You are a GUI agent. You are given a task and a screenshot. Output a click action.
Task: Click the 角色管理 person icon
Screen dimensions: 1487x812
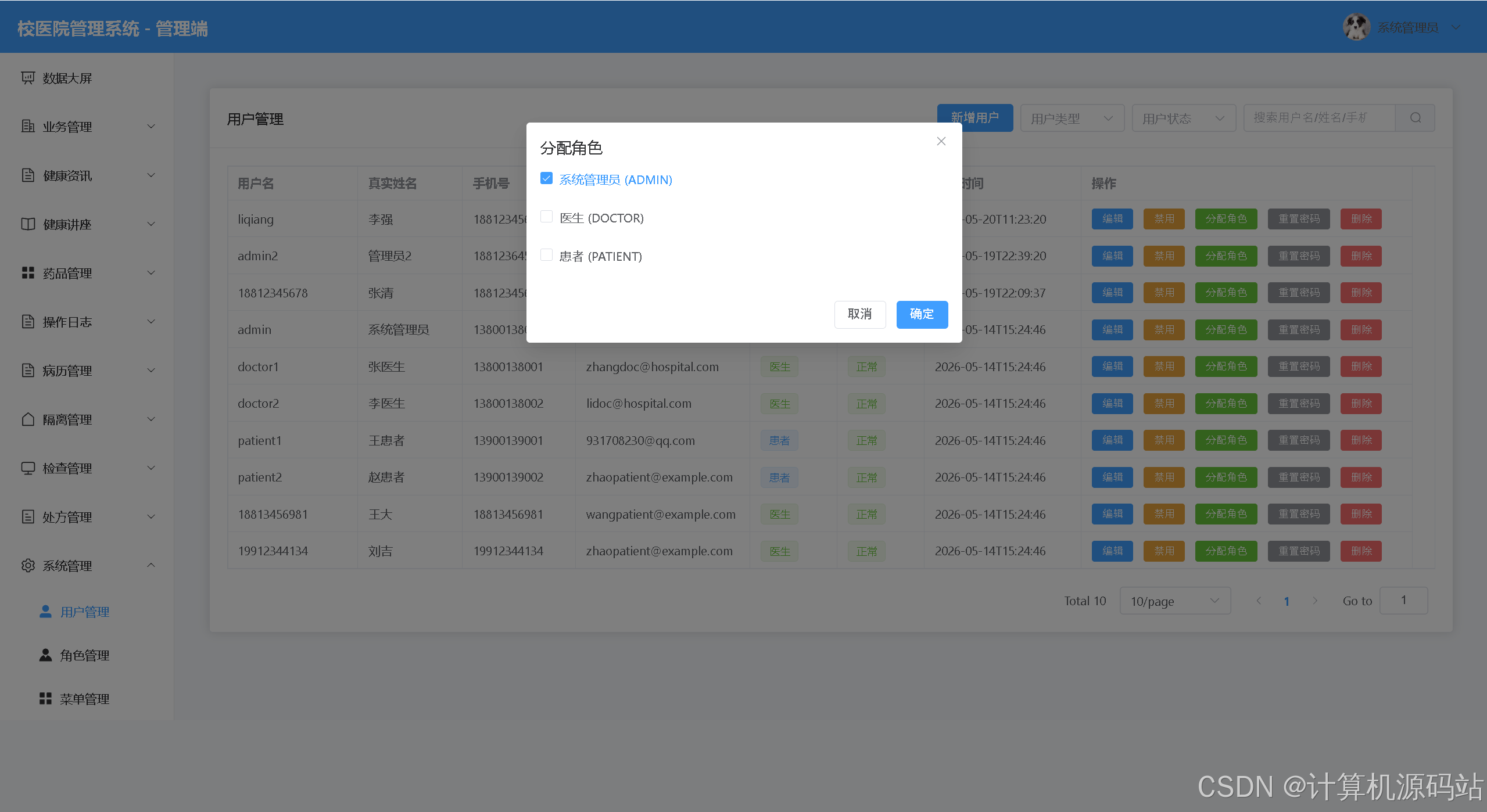[x=45, y=655]
